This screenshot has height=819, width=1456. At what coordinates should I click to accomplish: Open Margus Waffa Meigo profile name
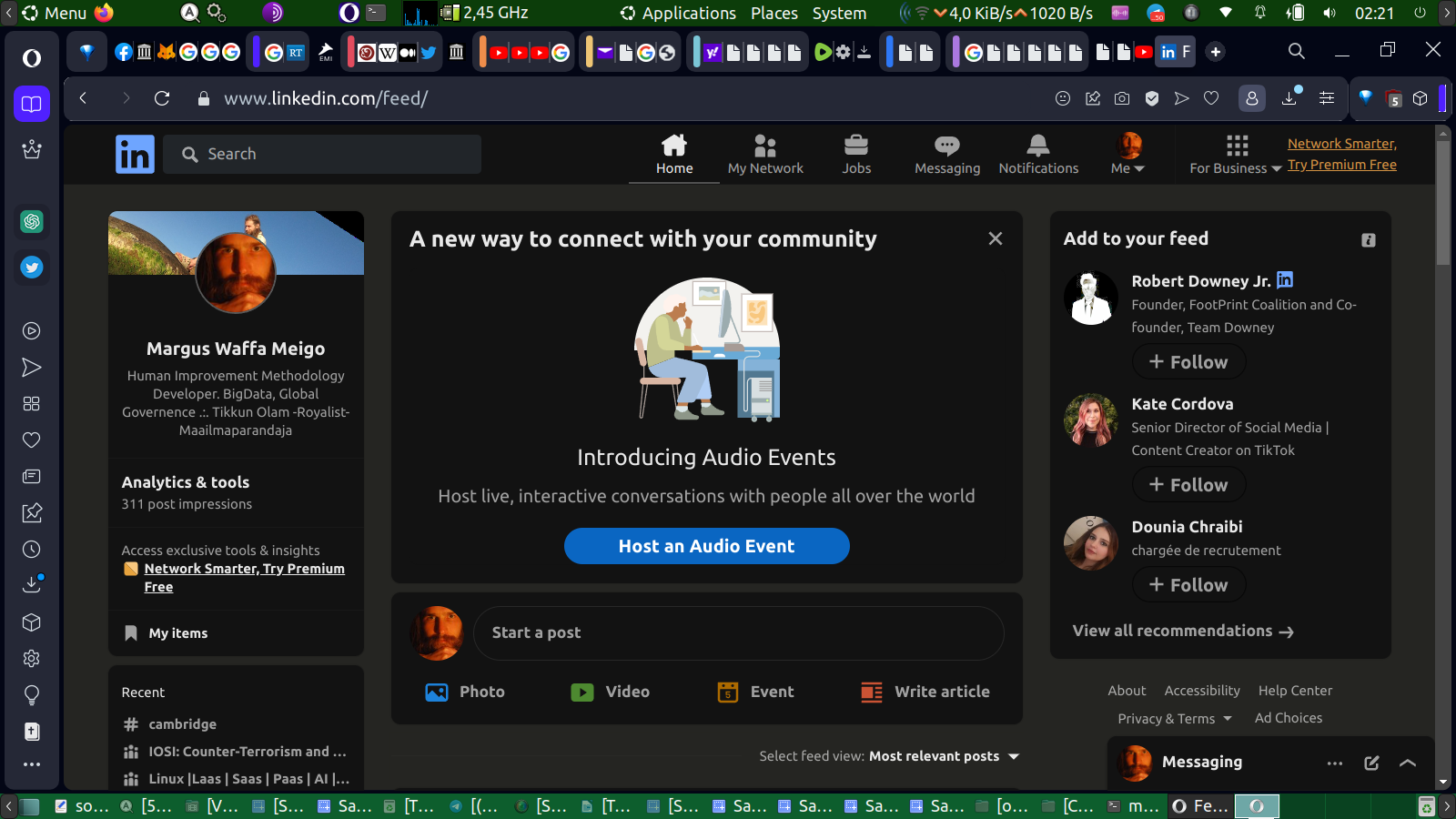tap(236, 349)
